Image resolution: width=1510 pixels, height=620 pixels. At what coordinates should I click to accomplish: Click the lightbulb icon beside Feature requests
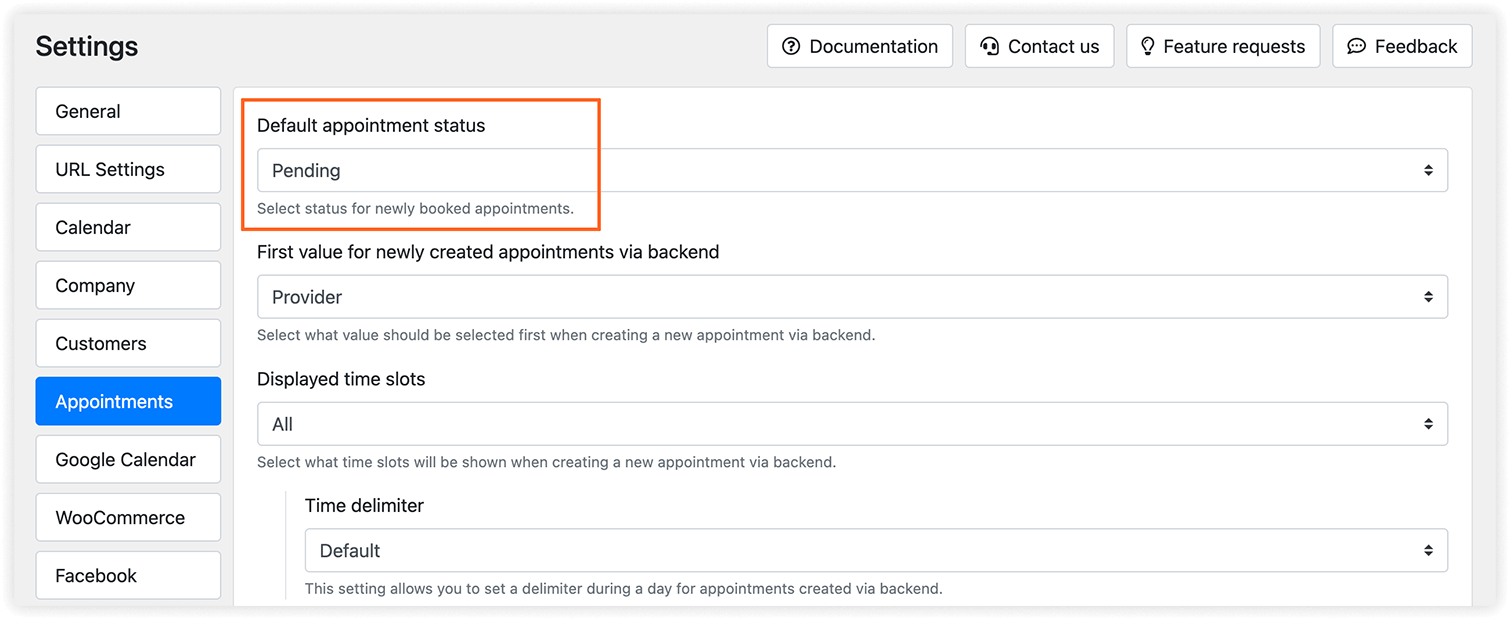1147,46
